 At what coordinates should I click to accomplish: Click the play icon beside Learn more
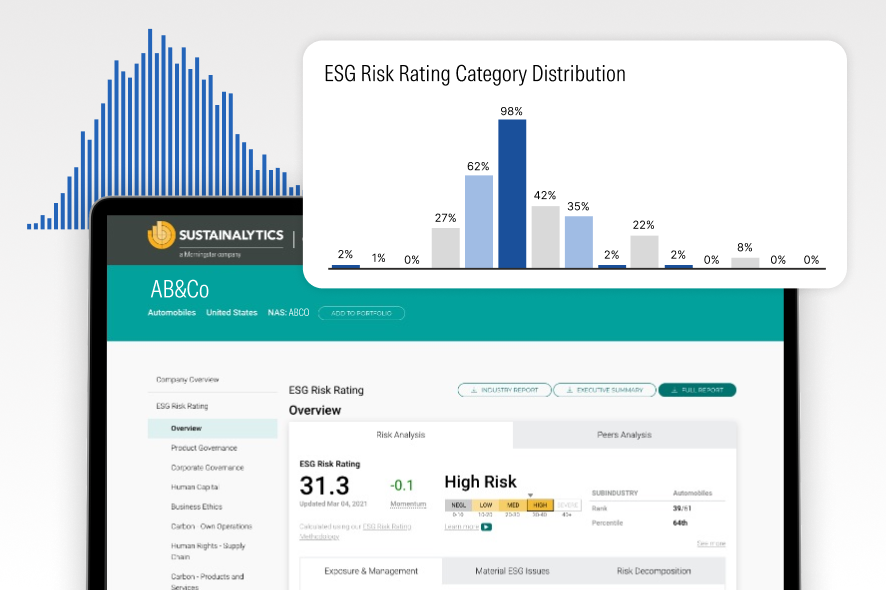pos(487,527)
